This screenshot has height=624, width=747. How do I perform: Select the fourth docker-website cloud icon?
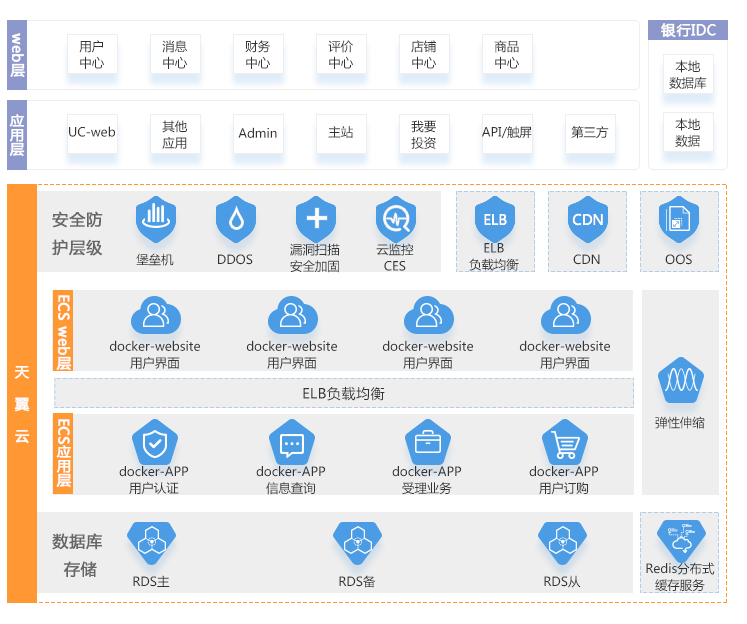click(565, 315)
